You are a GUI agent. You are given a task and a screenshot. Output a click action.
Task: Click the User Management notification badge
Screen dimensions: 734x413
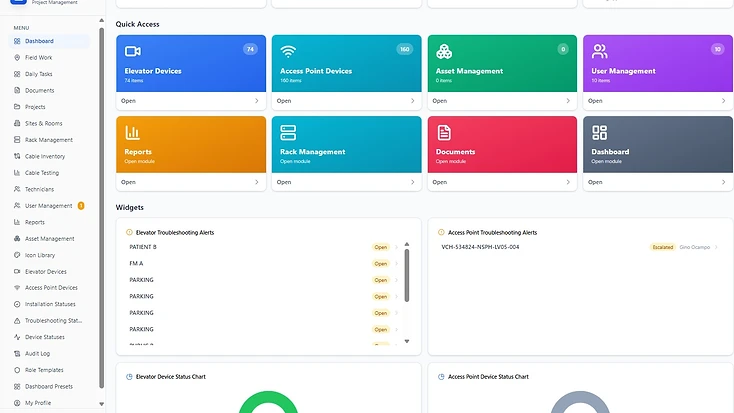[81, 206]
